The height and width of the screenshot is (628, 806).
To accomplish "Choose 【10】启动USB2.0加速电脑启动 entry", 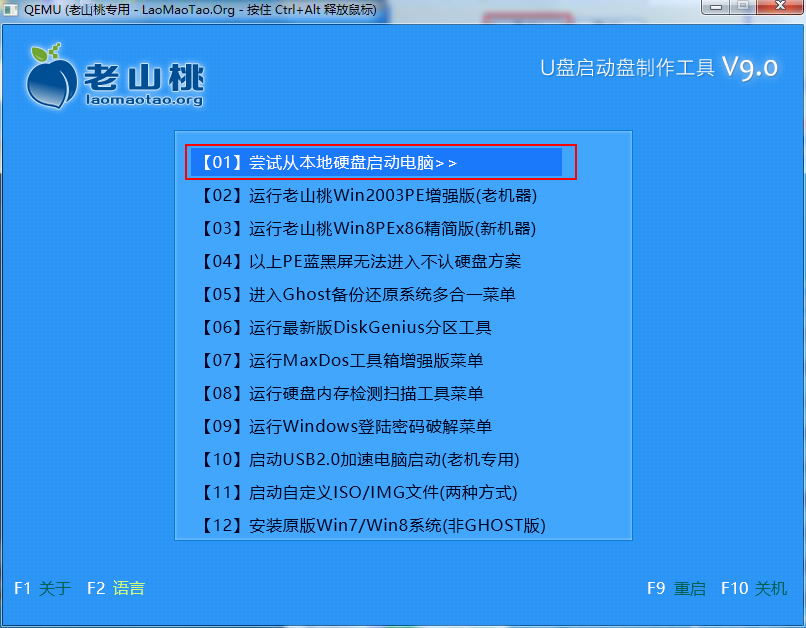I will tap(359, 459).
